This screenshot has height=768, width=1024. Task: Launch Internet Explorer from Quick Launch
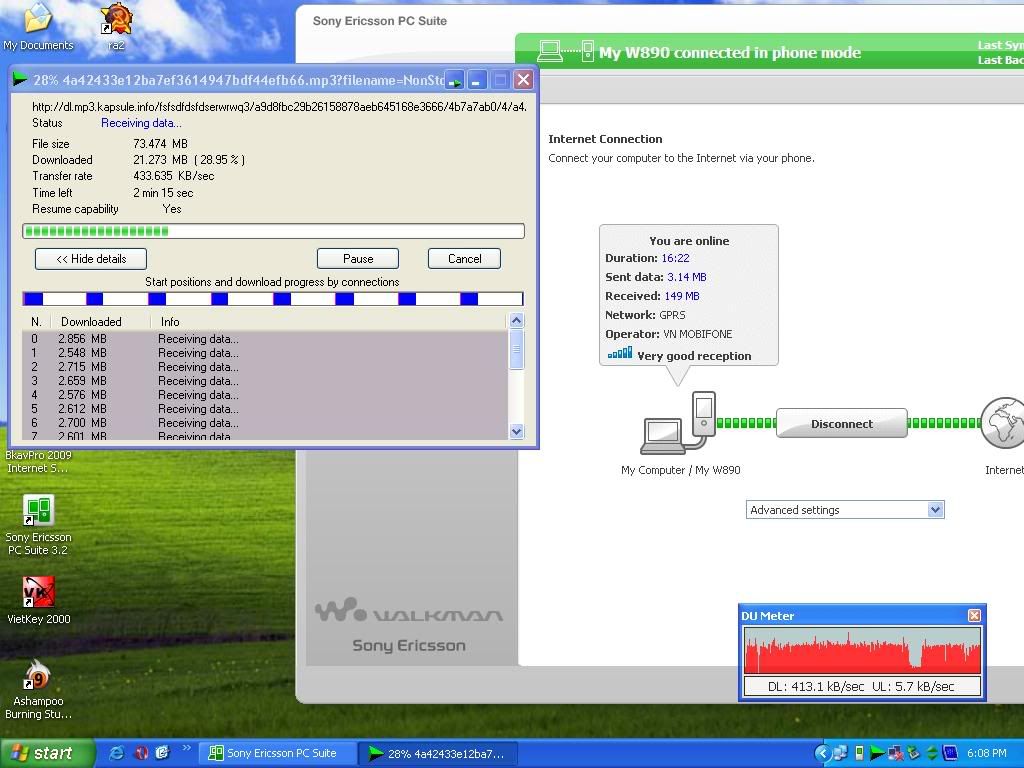click(116, 753)
